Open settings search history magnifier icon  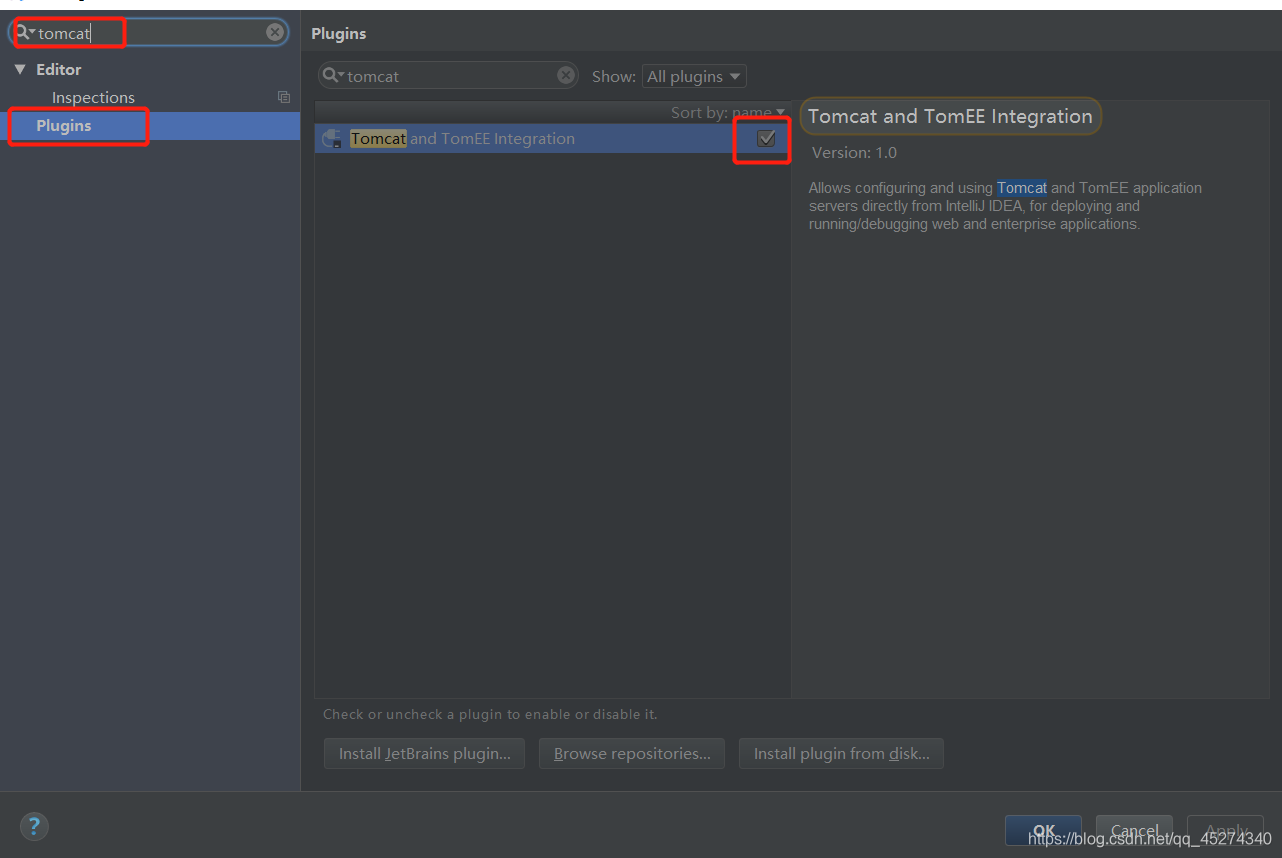coord(25,33)
